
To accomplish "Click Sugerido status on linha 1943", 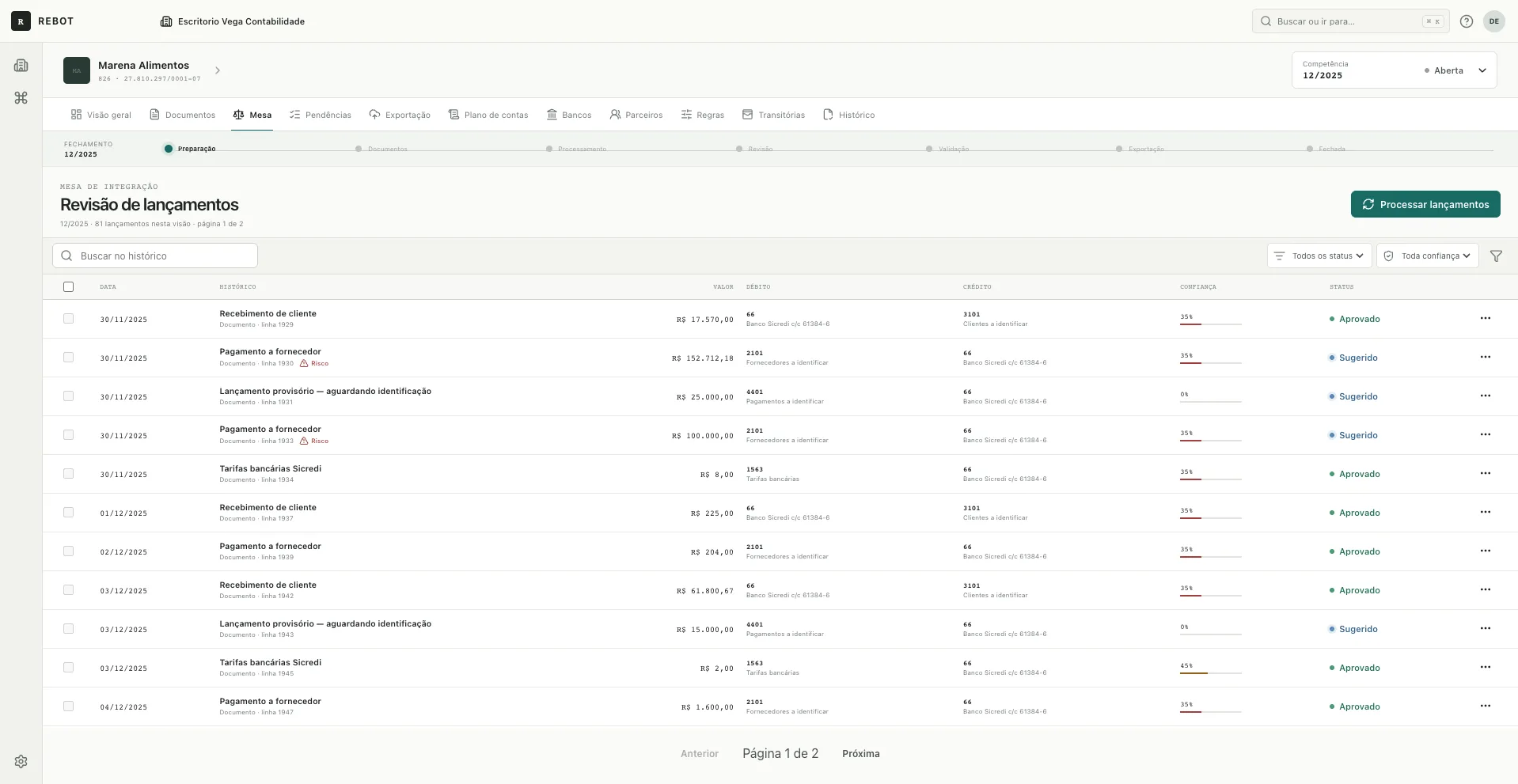I will click(1353, 629).
